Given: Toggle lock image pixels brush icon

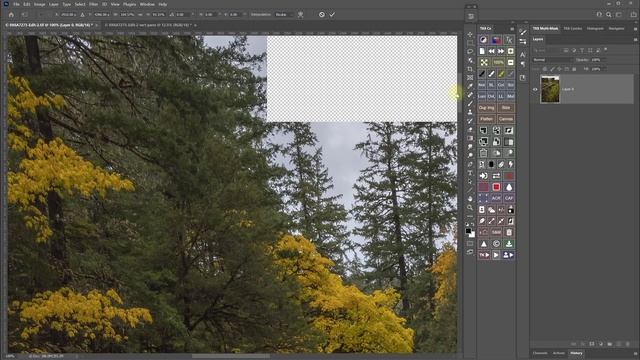Looking at the screenshot, I should (552, 69).
